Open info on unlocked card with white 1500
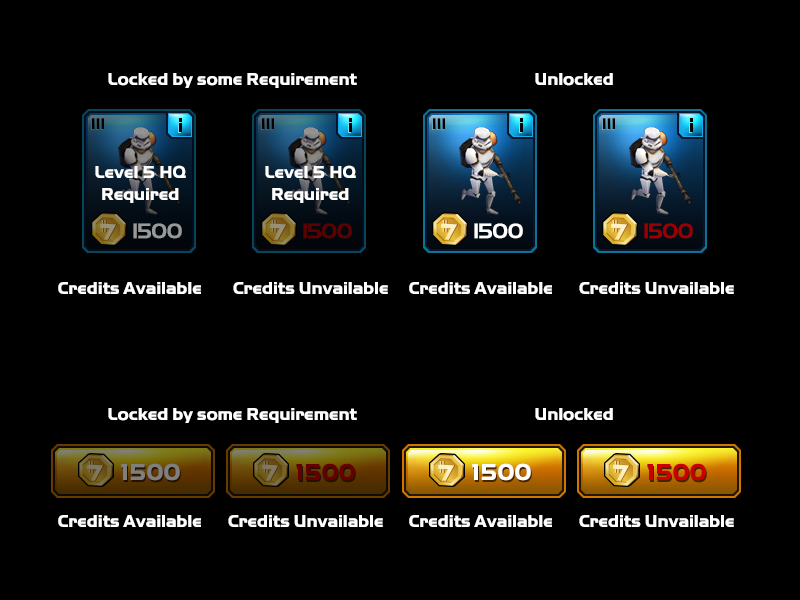Screen dimensions: 800x600 pyautogui.click(x=521, y=125)
